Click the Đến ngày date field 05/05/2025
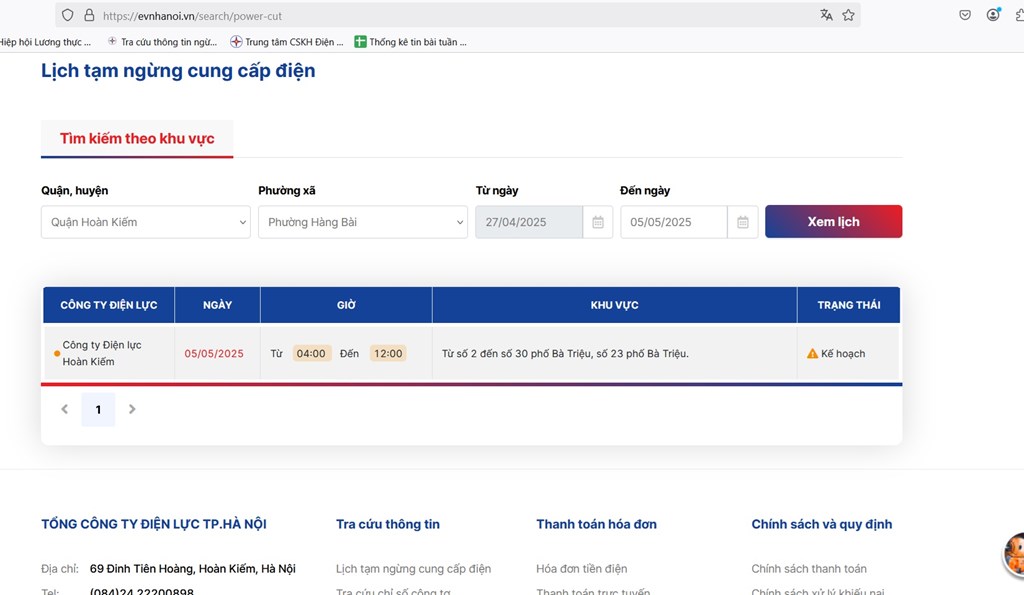The height and width of the screenshot is (595, 1024). (673, 222)
